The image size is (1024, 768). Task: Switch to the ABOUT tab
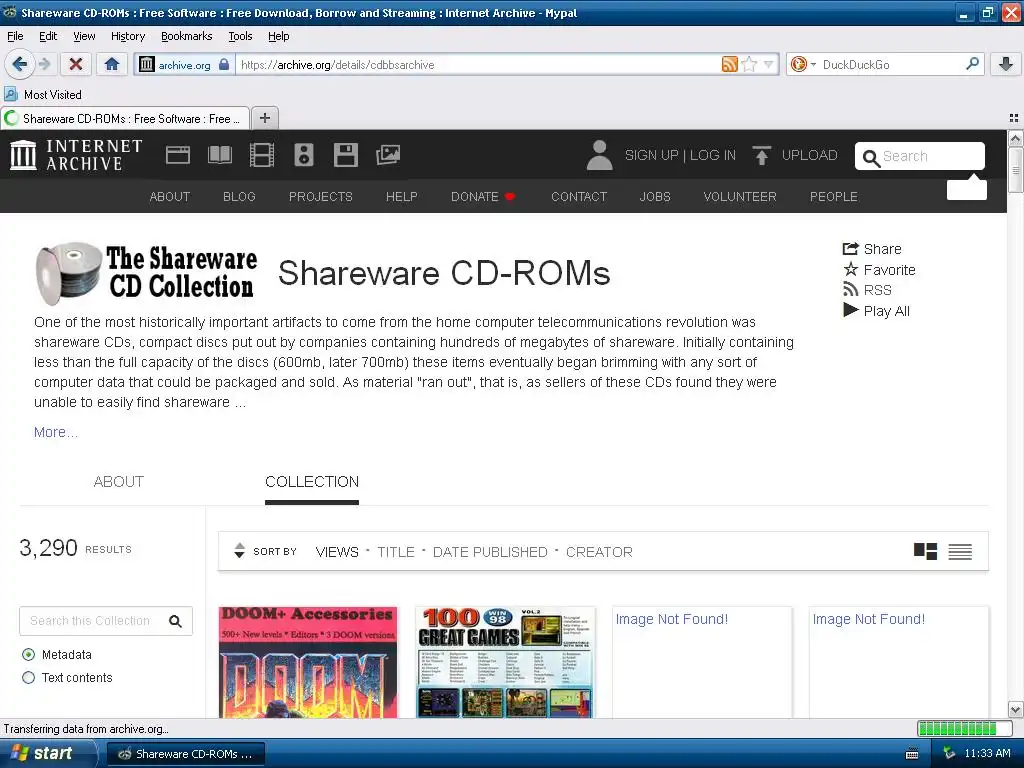pos(118,482)
